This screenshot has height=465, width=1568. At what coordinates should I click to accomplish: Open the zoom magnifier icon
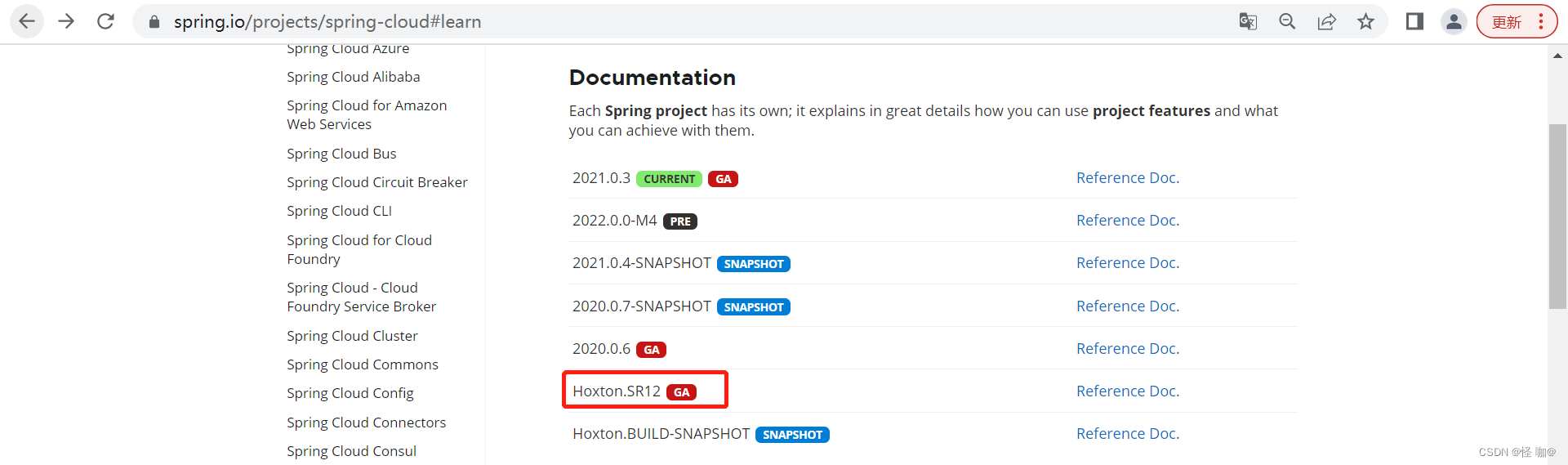[1287, 22]
